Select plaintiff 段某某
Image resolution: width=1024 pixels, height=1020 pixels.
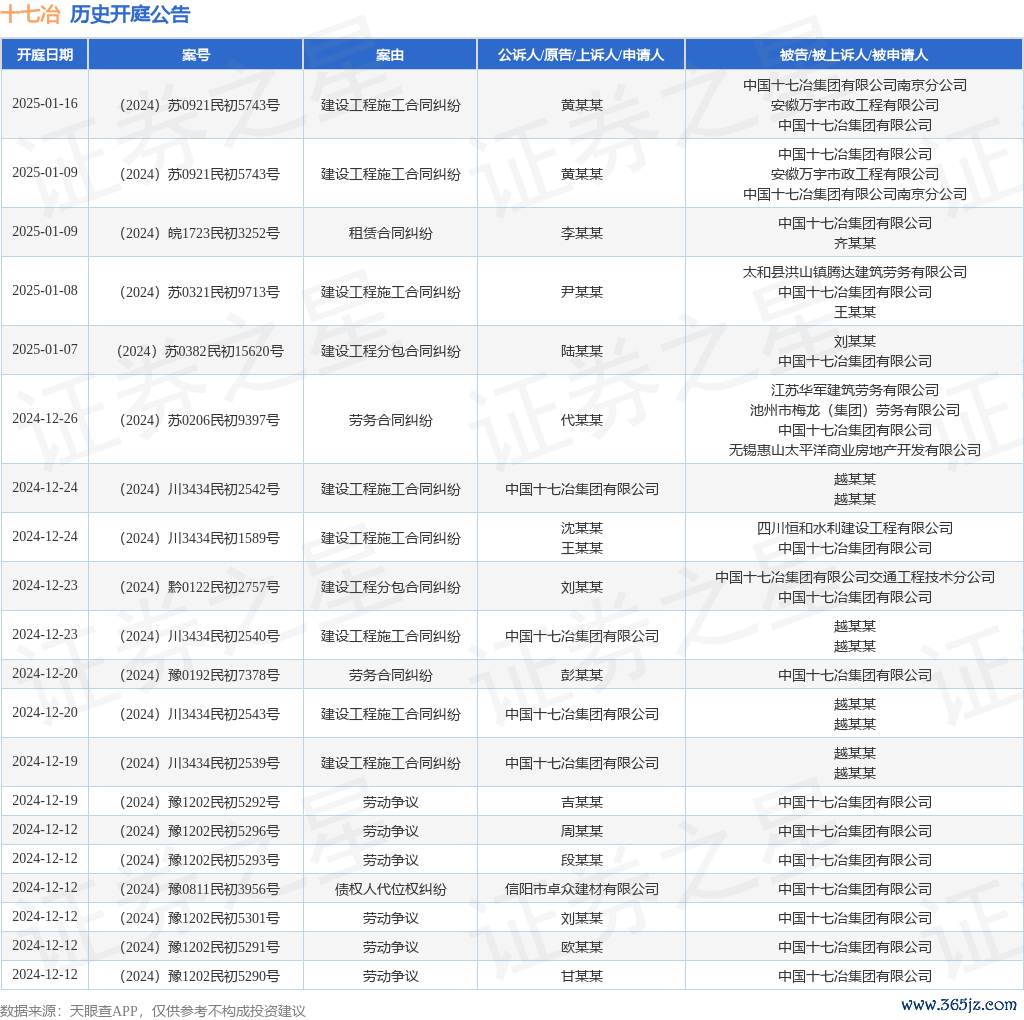(581, 860)
